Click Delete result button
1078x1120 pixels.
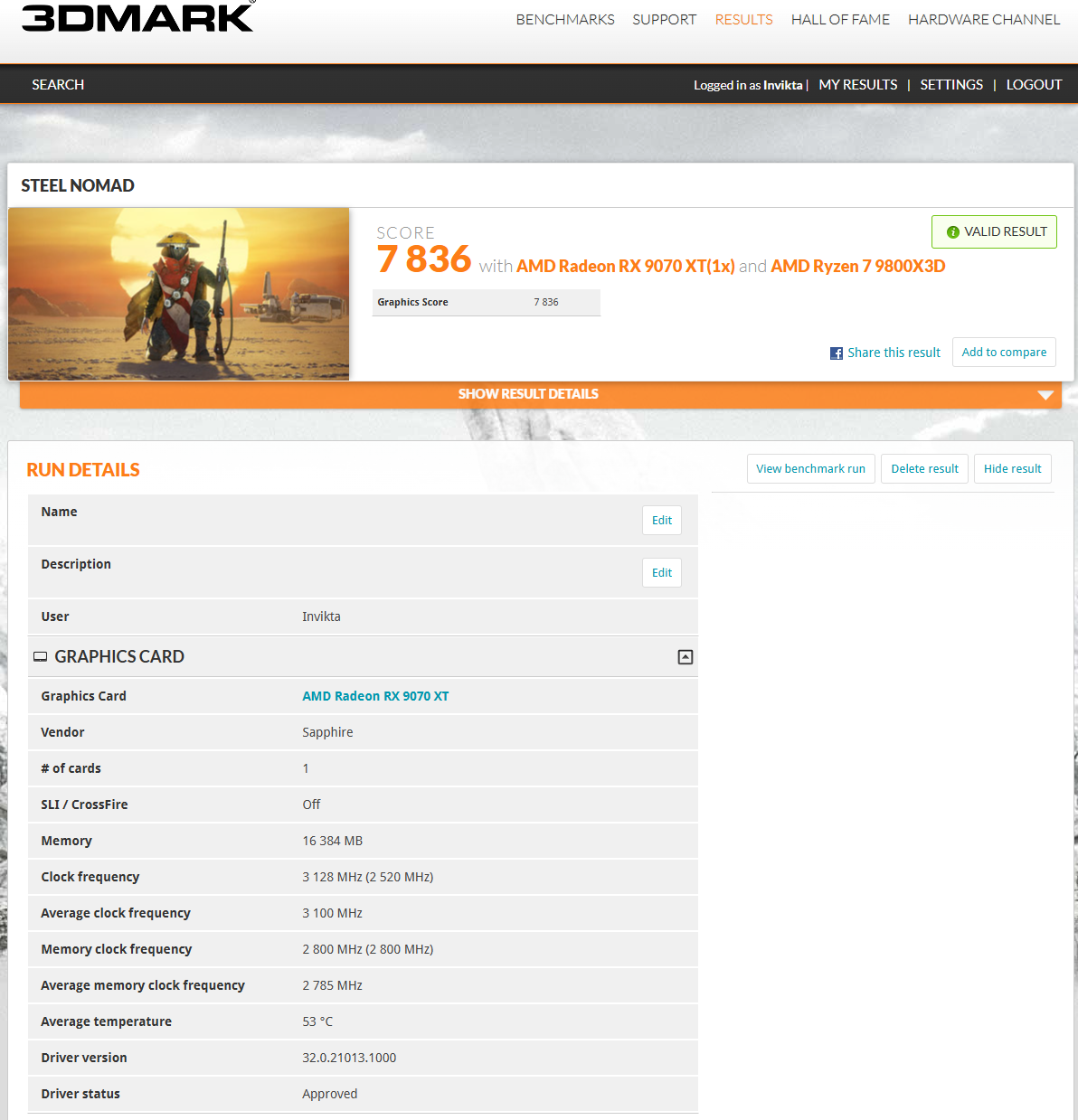pos(924,468)
